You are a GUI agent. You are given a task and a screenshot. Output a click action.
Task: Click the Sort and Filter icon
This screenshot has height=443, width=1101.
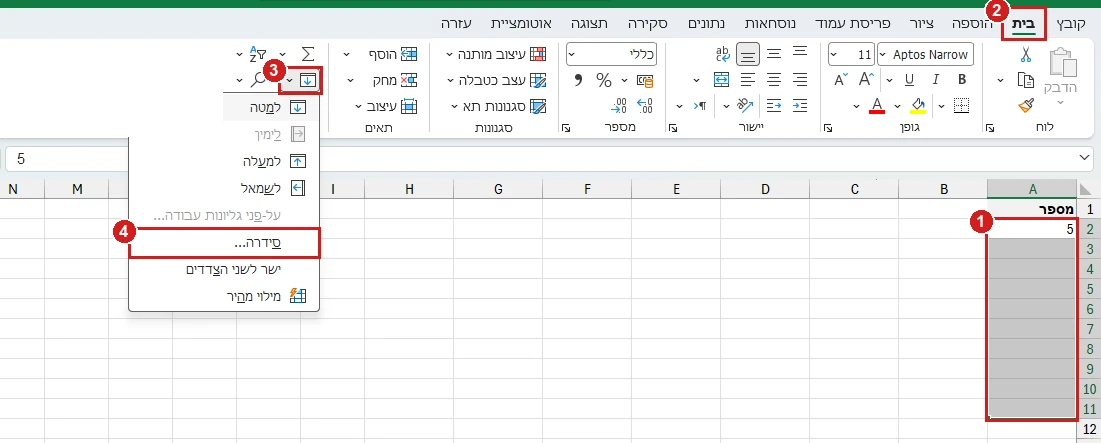tap(258, 54)
